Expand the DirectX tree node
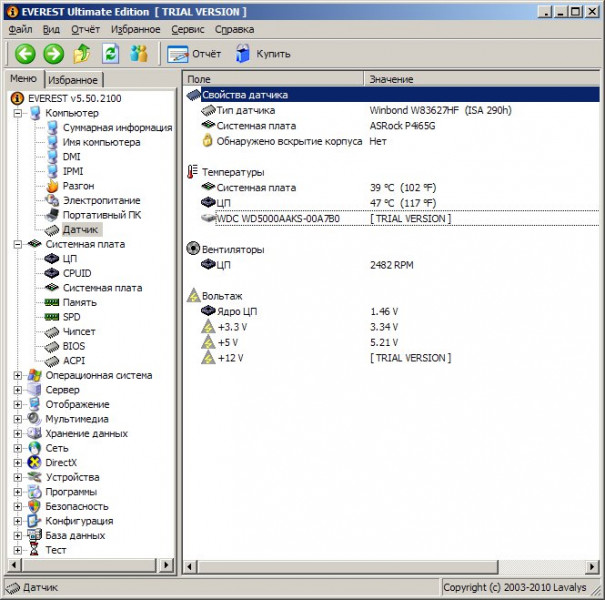The height and width of the screenshot is (600, 605). (x=17, y=463)
